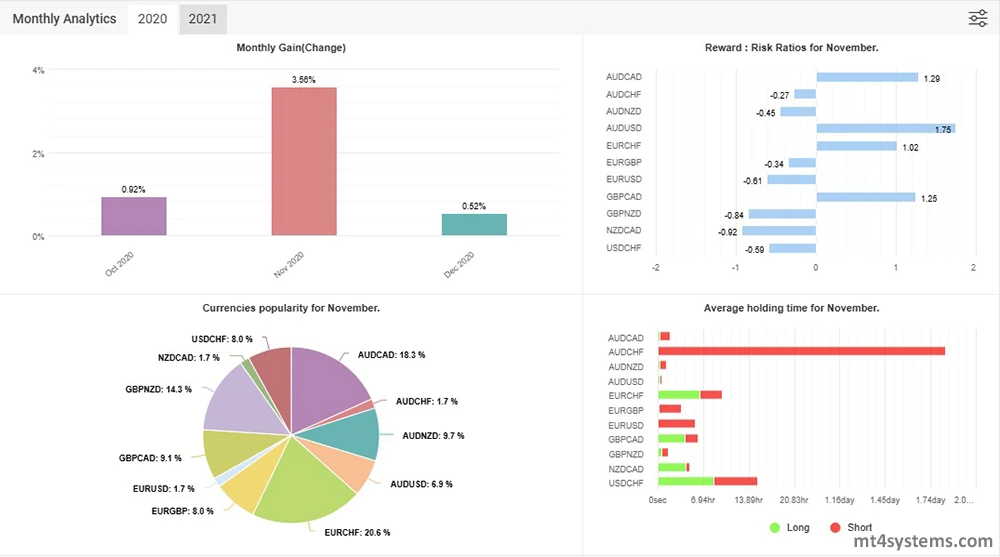The height and width of the screenshot is (557, 1000).
Task: Click the AUDUSD reward risk bar
Action: [x=885, y=128]
